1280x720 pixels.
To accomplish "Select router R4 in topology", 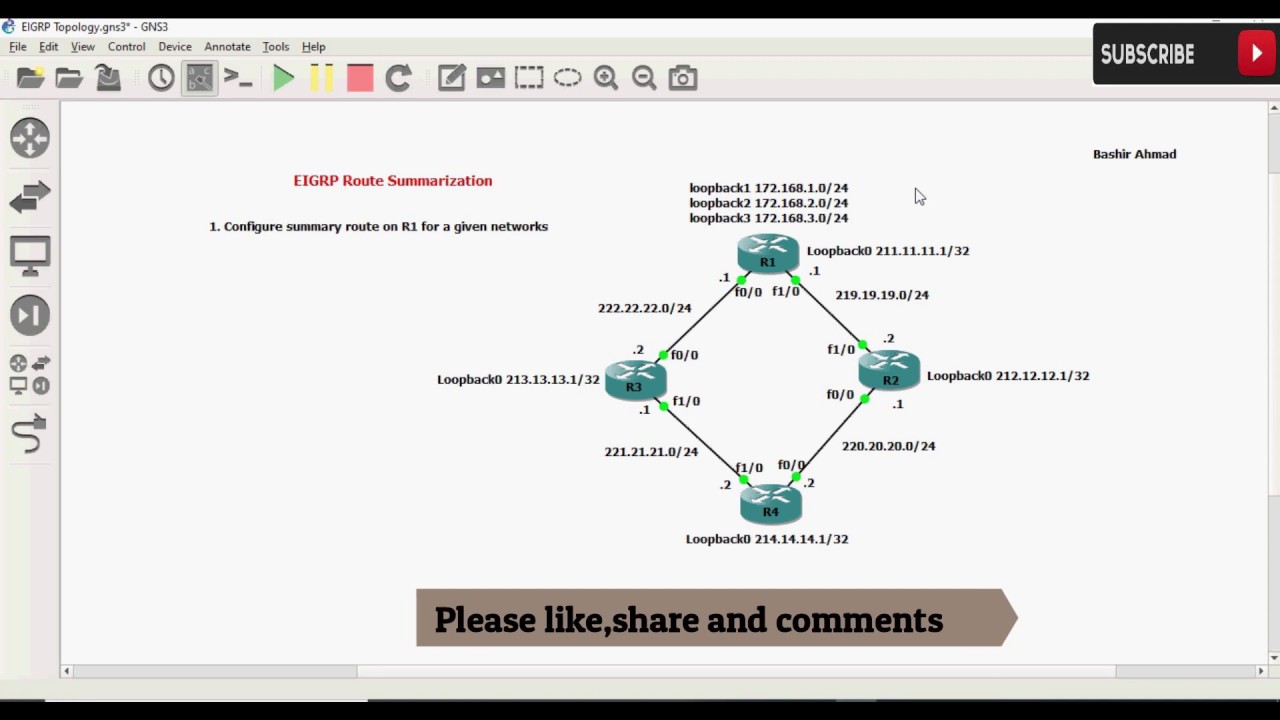I will [771, 504].
